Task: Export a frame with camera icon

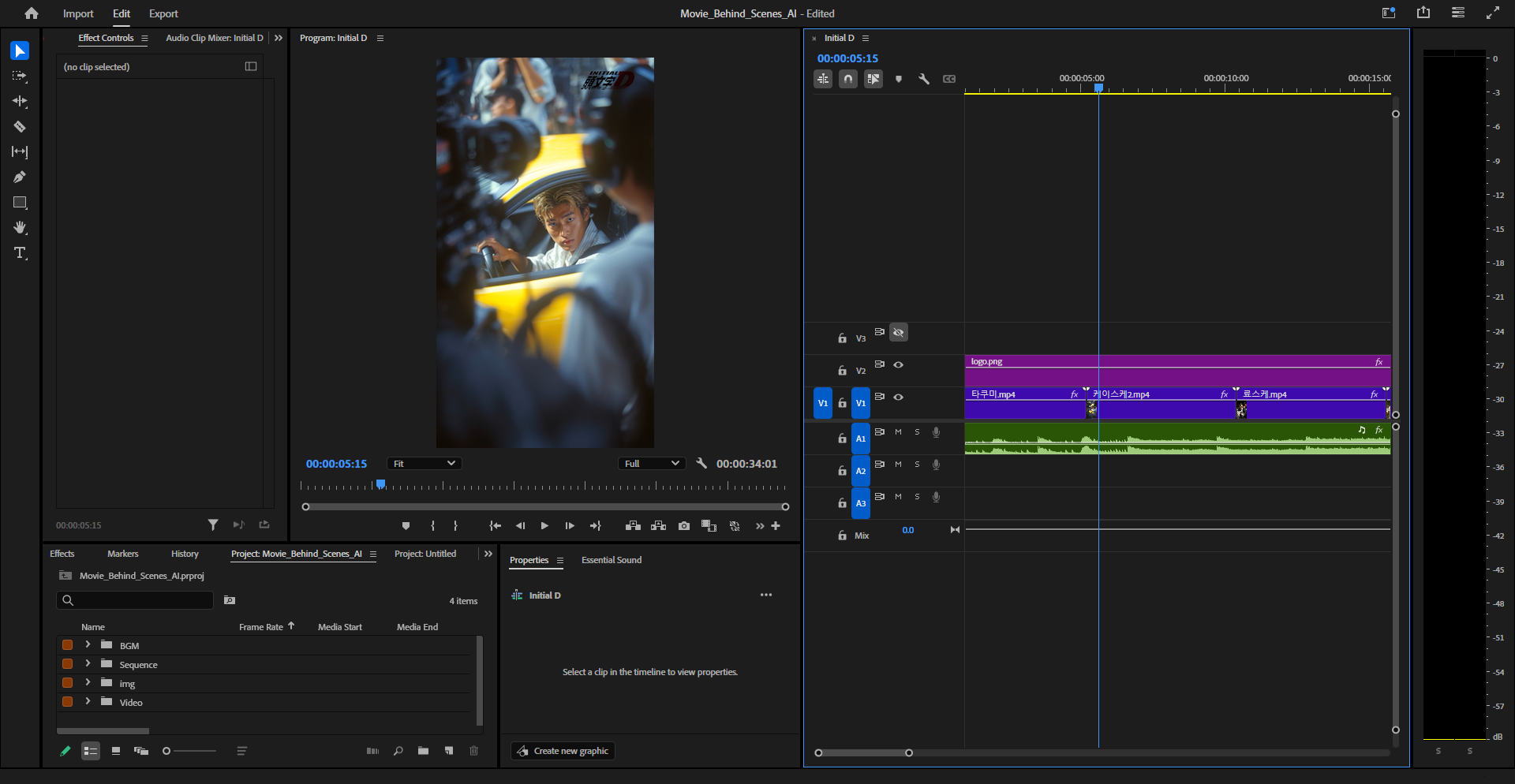Action: (684, 526)
